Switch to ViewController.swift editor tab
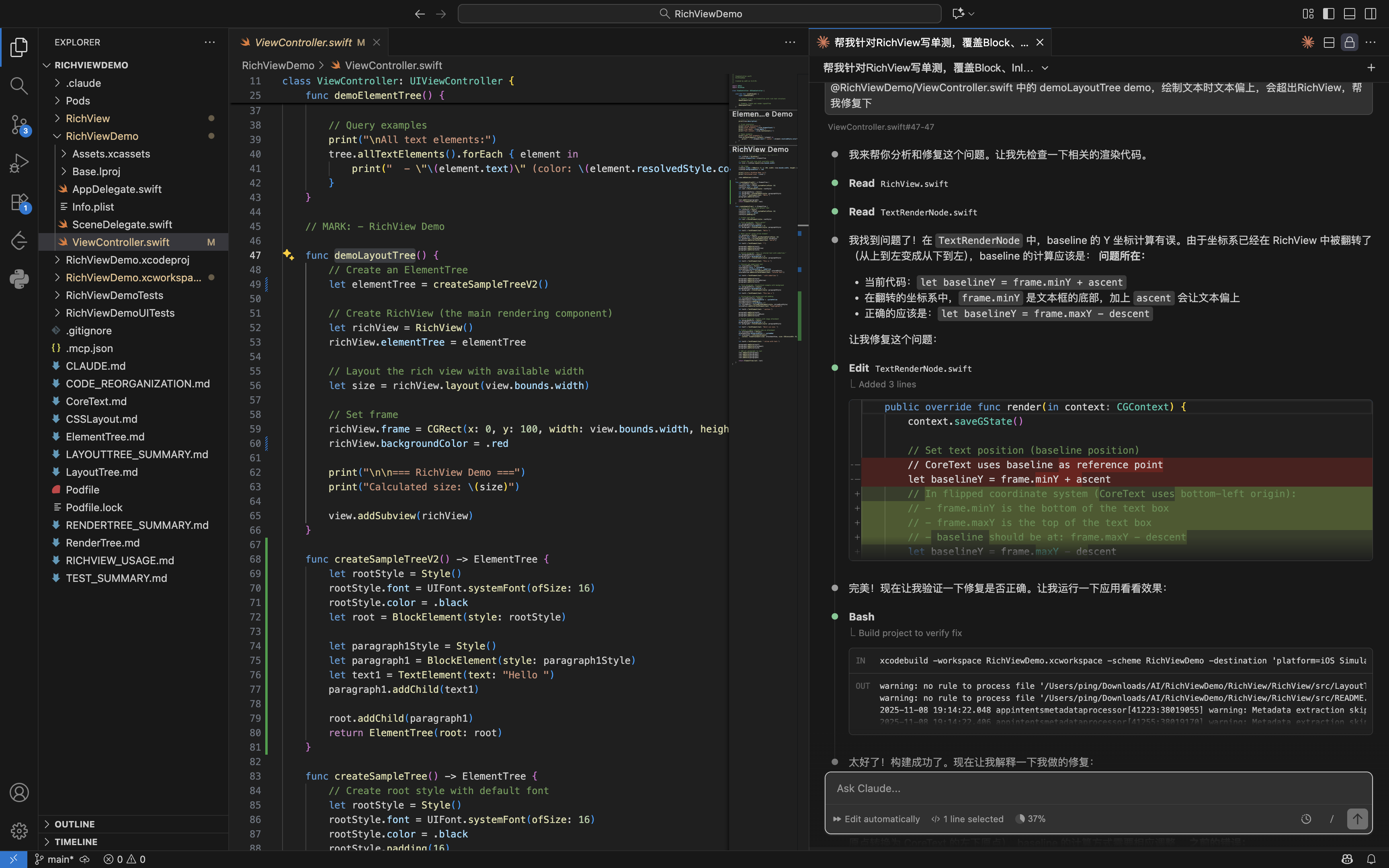 coord(303,43)
